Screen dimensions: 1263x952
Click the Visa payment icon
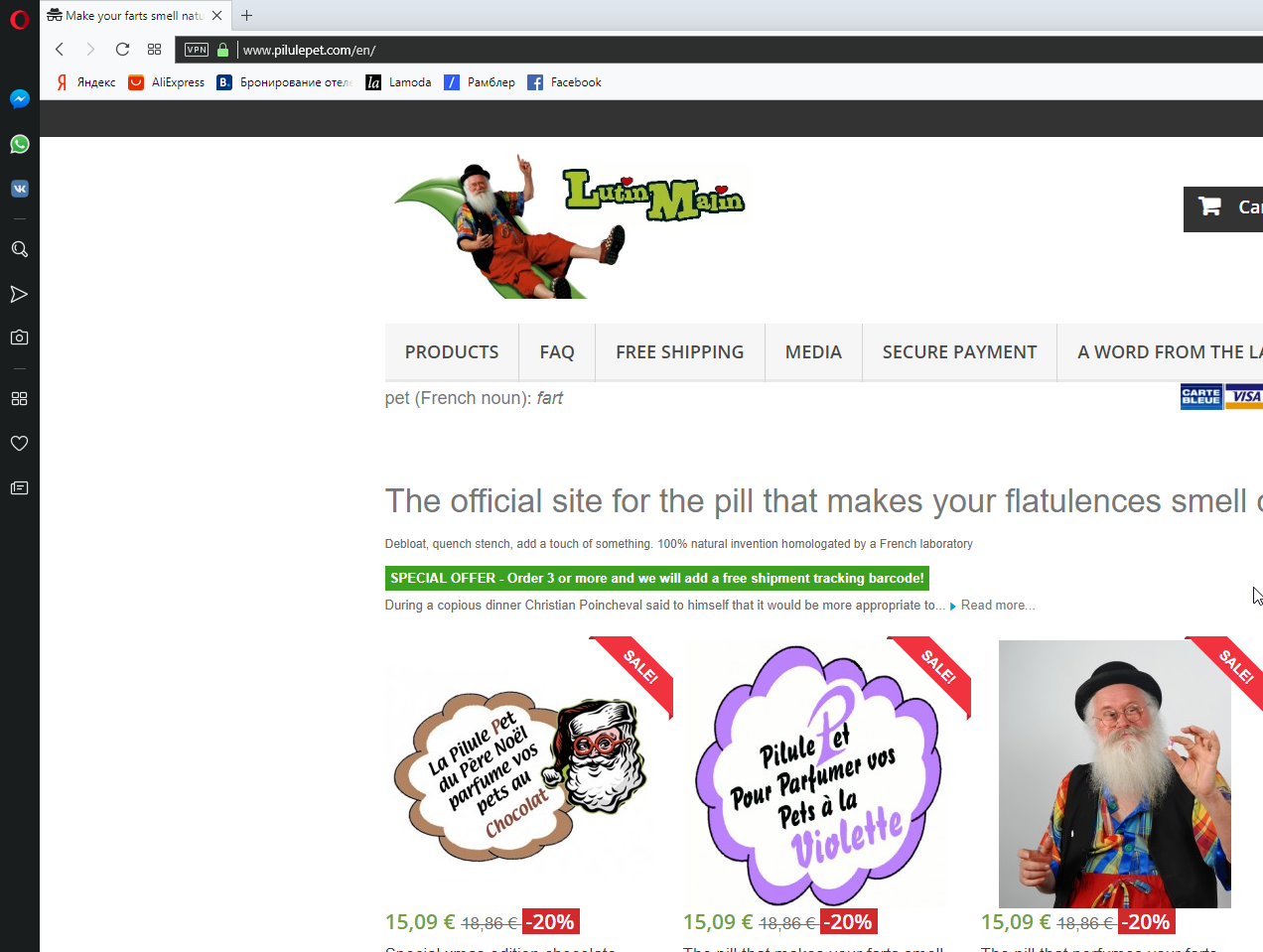click(x=1244, y=397)
